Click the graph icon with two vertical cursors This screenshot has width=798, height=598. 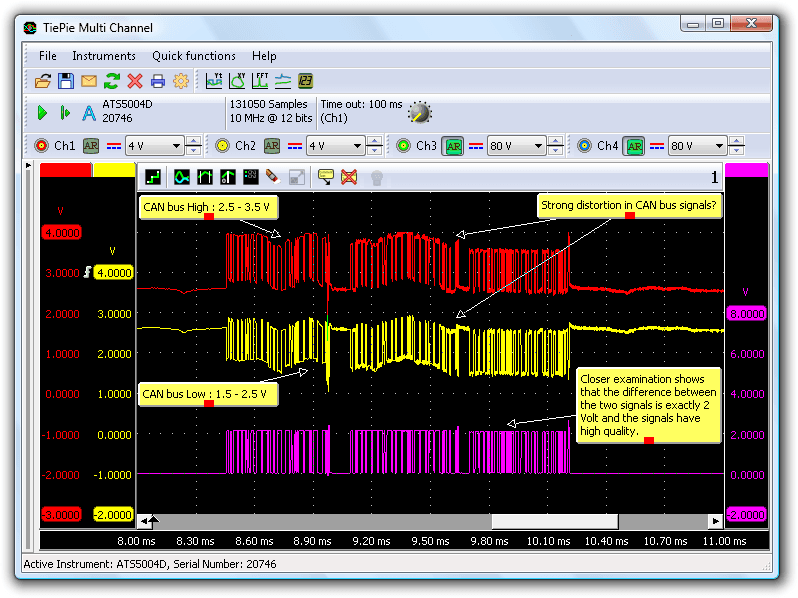point(205,177)
